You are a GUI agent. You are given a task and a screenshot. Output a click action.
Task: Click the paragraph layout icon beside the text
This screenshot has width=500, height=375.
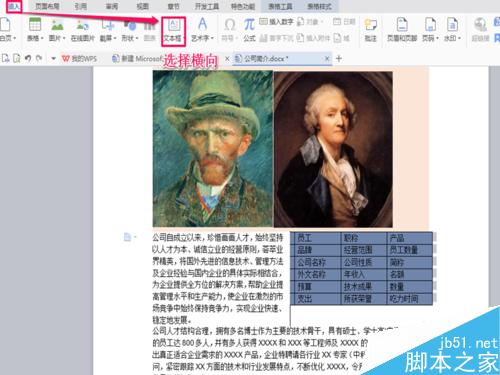[x=127, y=237]
